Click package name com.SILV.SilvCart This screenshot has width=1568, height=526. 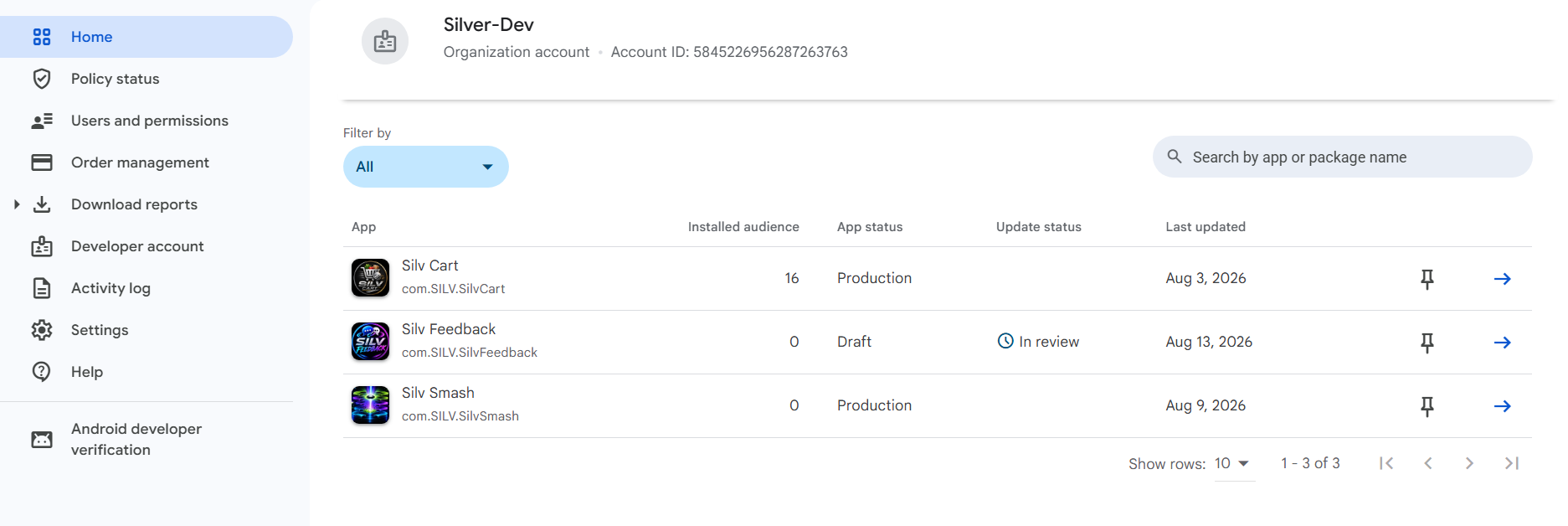pos(454,289)
